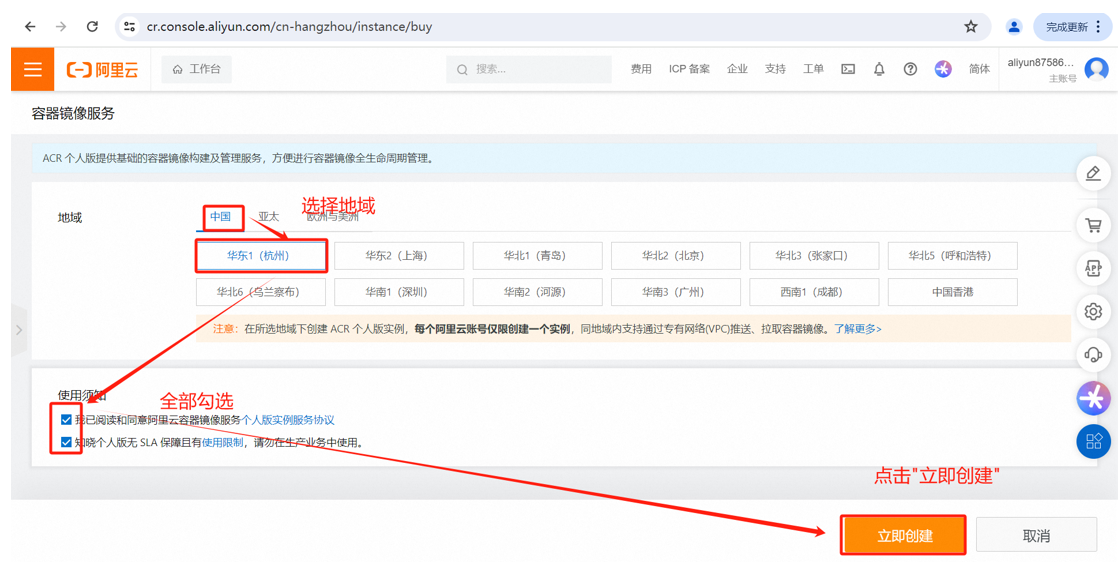Open the AI assistant icon in header
1119x563 pixels.
tap(943, 69)
